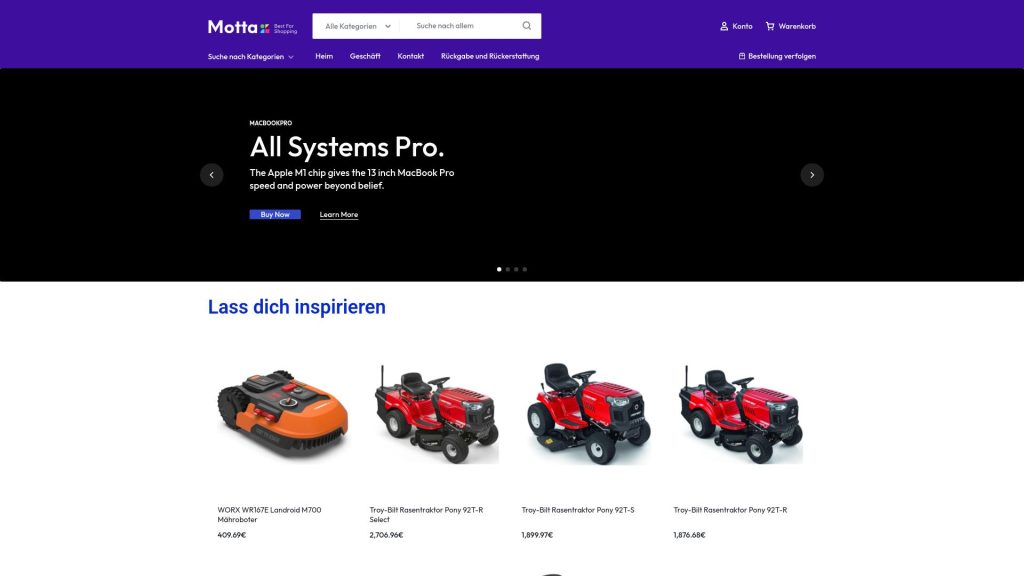Open the Geschäft menu item
The height and width of the screenshot is (576, 1024).
[x=365, y=56]
